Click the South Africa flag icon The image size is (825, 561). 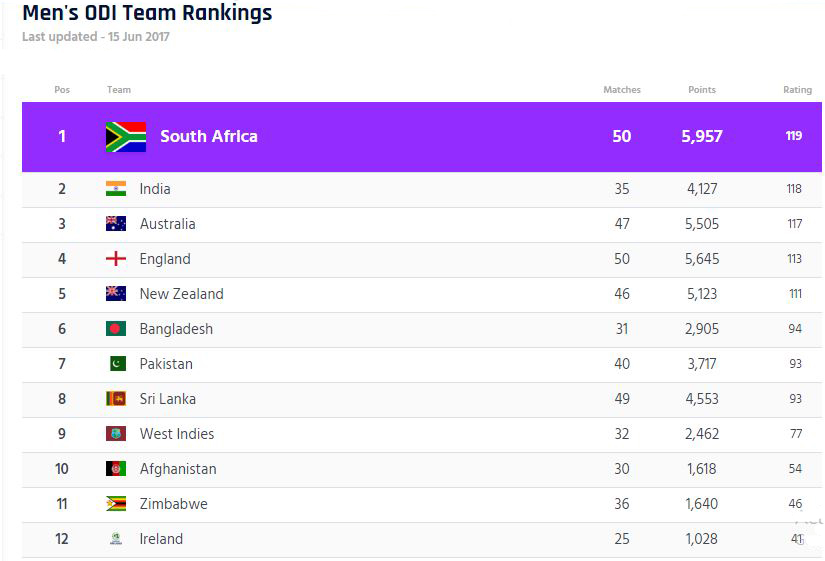(126, 137)
